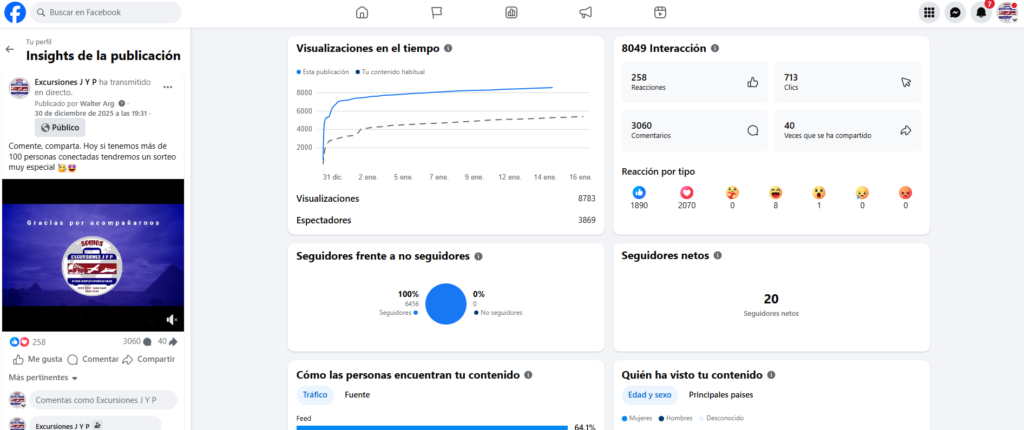The image size is (1024, 430).
Task: Show info for Visualizaciones en el tiempo
Action: (448, 48)
